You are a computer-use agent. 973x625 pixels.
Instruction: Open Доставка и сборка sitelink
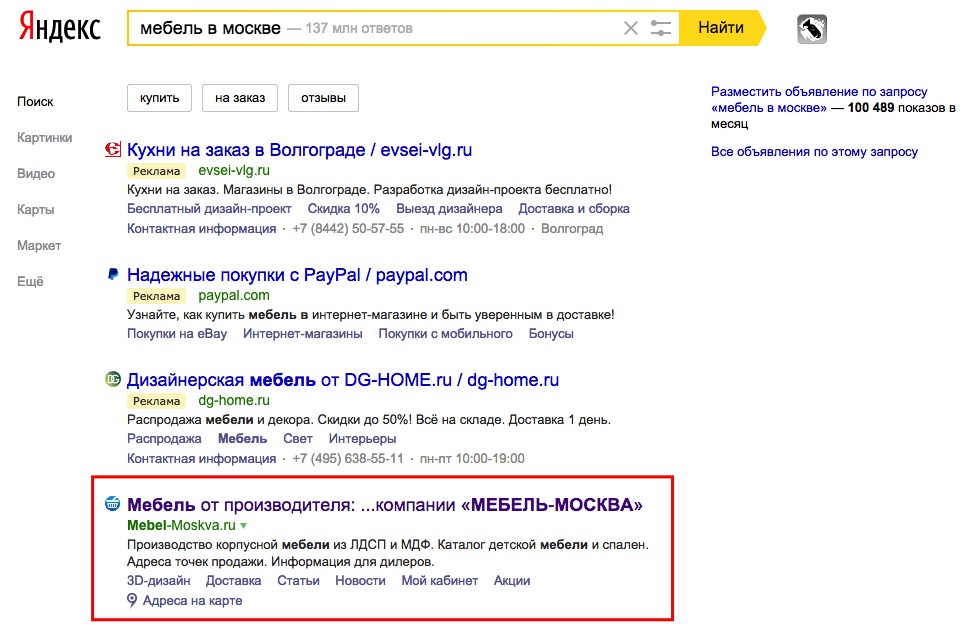point(574,209)
